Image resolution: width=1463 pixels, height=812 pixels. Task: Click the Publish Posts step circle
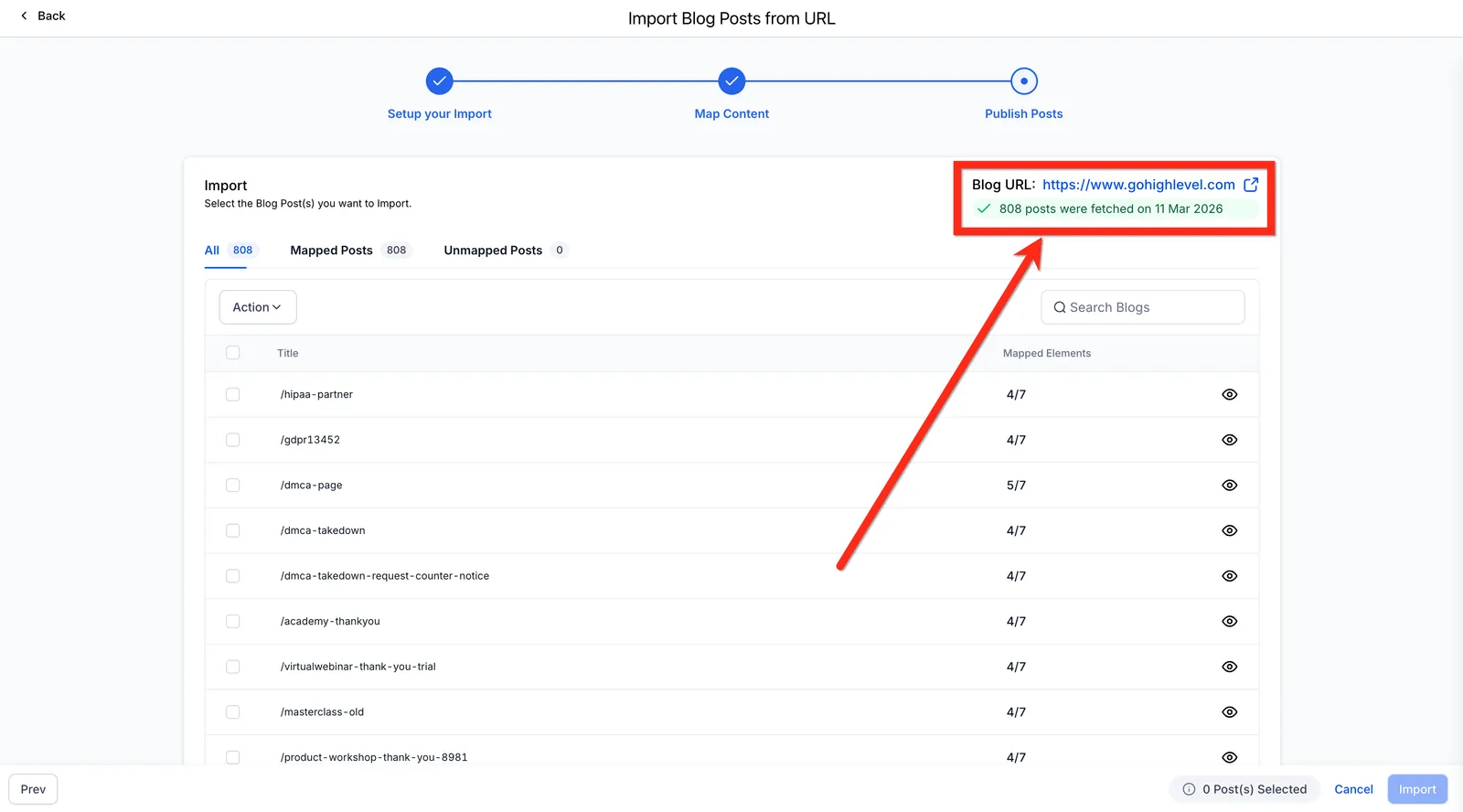point(1024,81)
